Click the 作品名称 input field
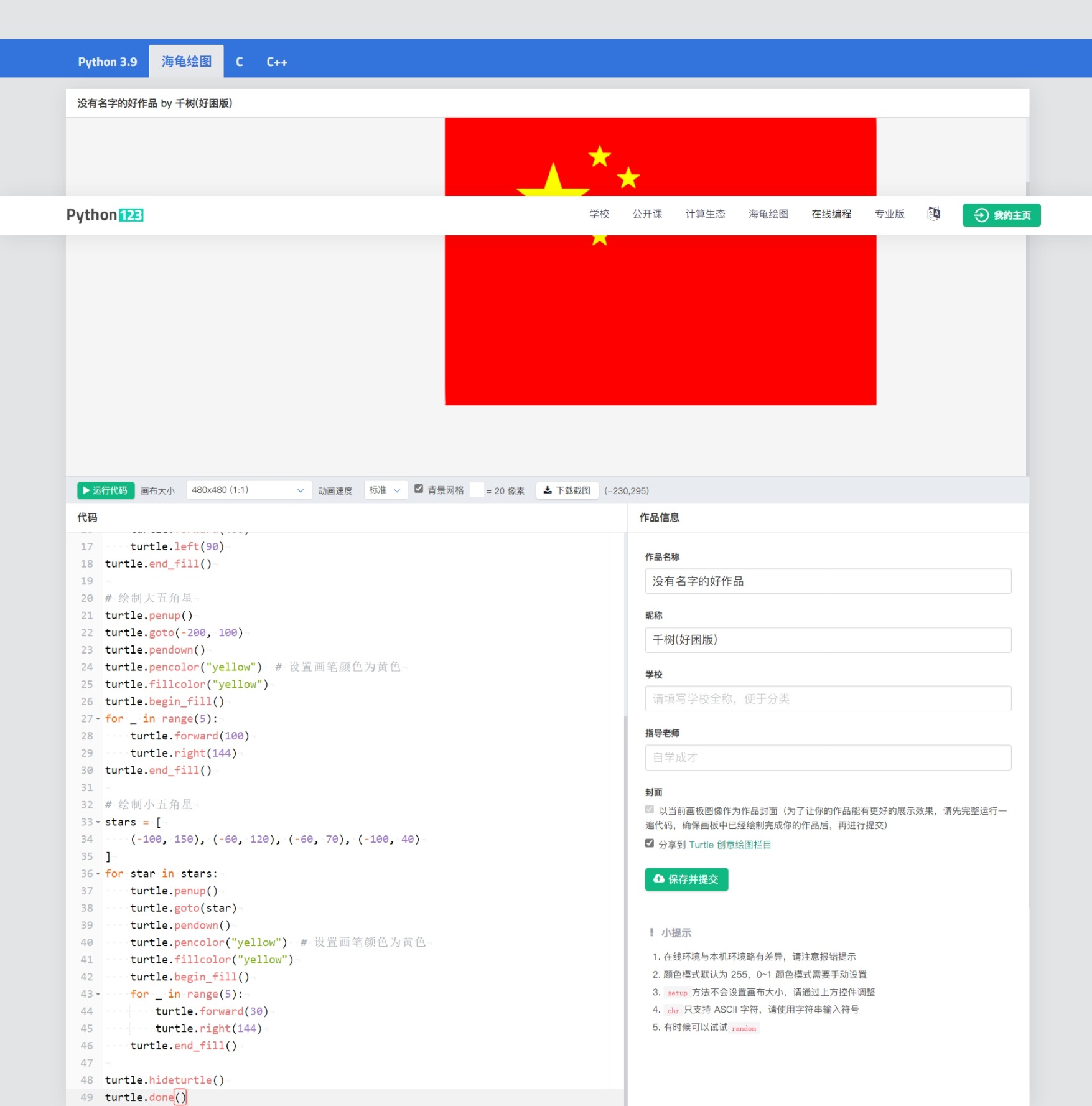Screen dimensions: 1092x1106 pos(828,581)
